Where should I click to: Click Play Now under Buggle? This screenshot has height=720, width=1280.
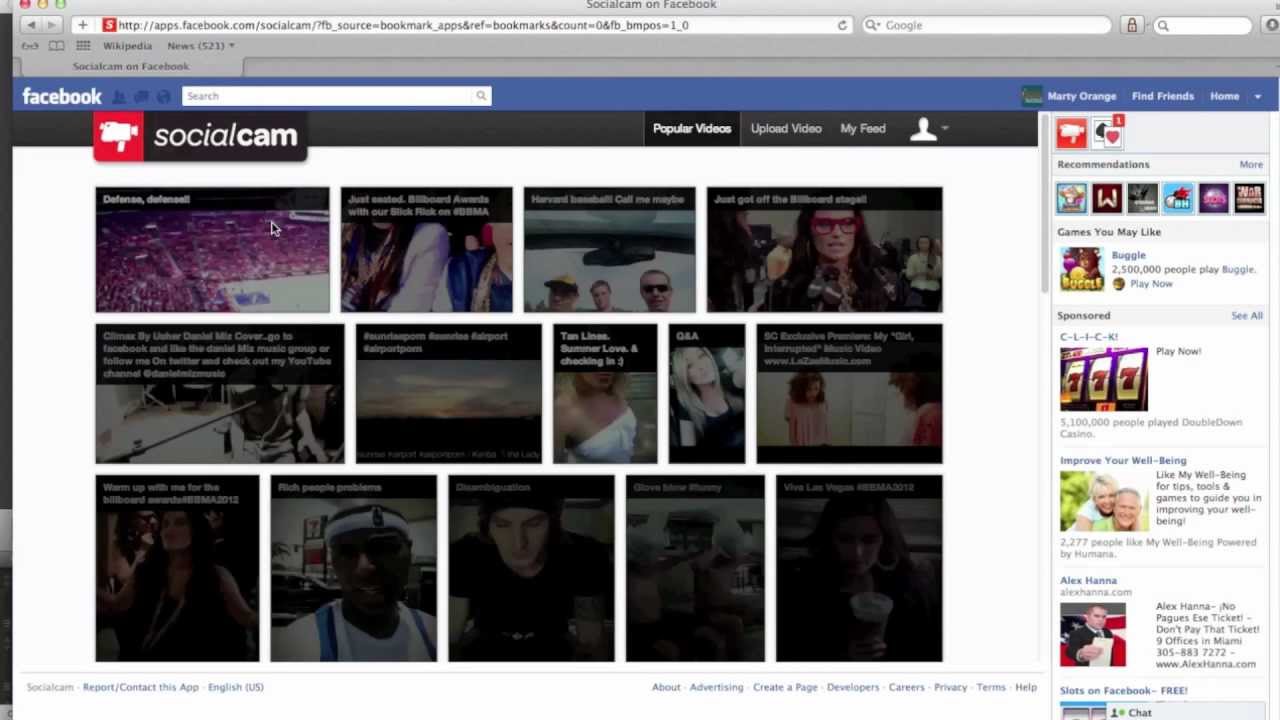coord(1151,284)
